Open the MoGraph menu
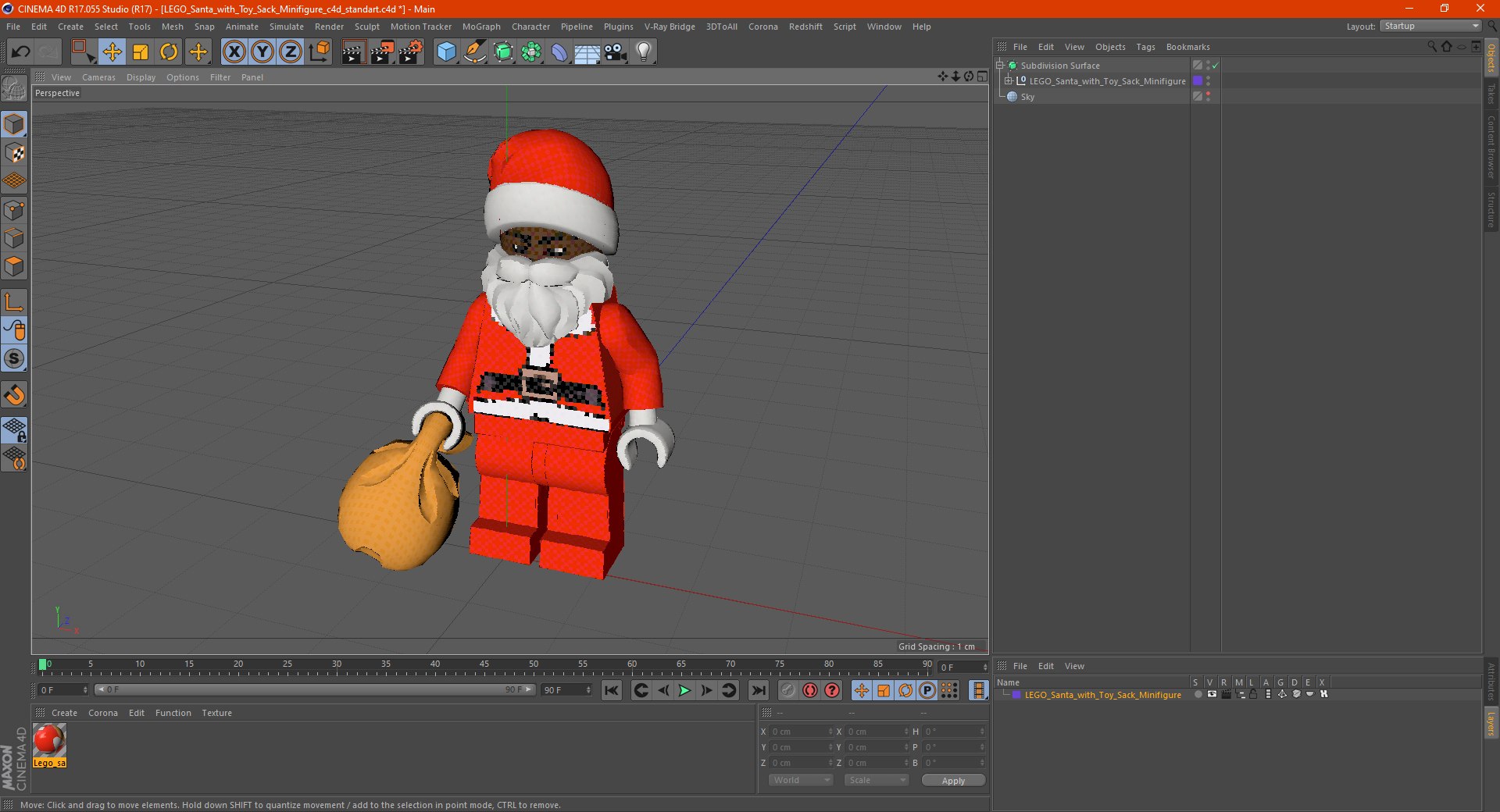Image resolution: width=1500 pixels, height=812 pixels. click(481, 27)
